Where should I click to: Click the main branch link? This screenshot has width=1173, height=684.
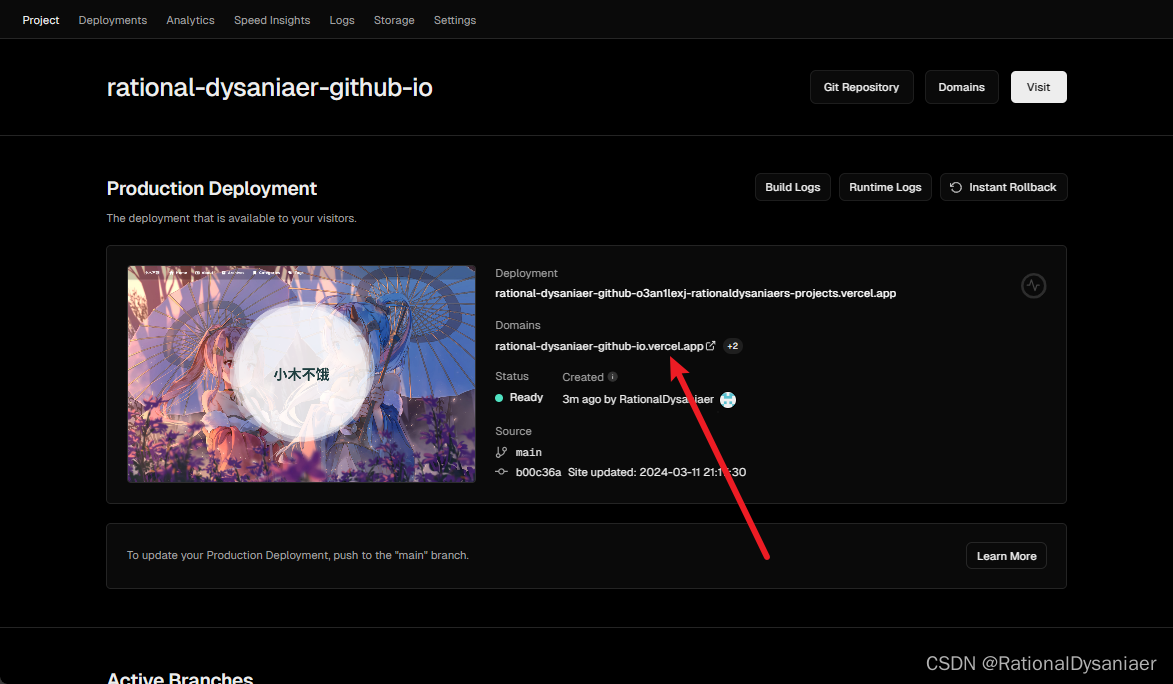pos(528,452)
